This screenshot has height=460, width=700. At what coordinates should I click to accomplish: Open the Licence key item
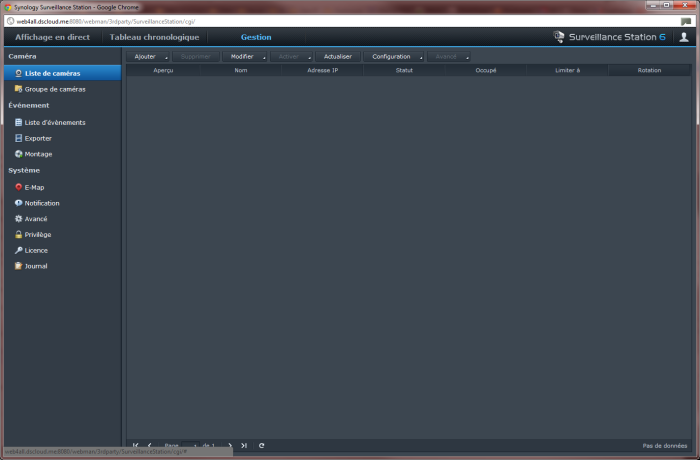35,250
